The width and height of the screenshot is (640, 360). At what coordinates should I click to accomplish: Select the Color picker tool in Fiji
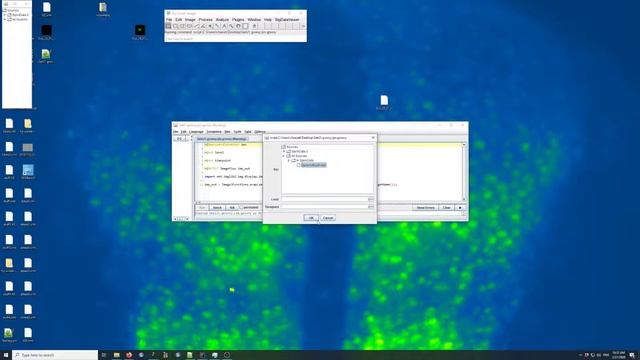[x=245, y=26]
